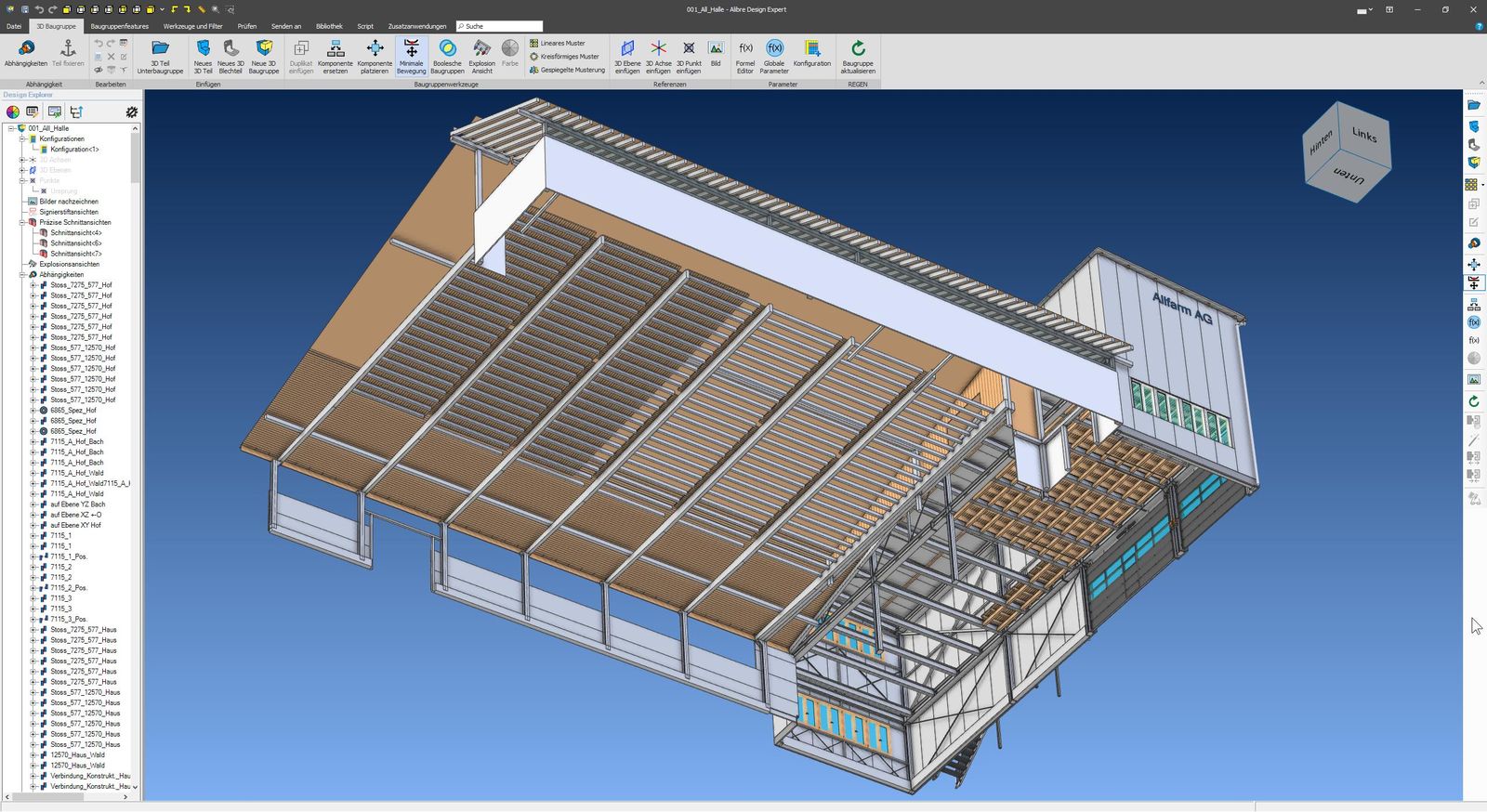This screenshot has width=1487, height=812.
Task: Click the undo arrow in the title bar
Action: (39, 9)
